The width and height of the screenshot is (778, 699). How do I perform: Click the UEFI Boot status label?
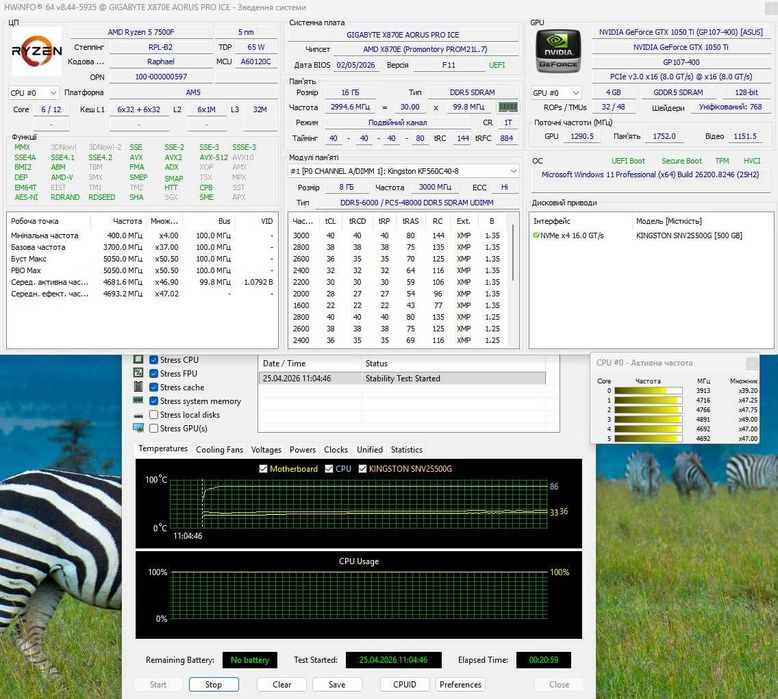628,161
